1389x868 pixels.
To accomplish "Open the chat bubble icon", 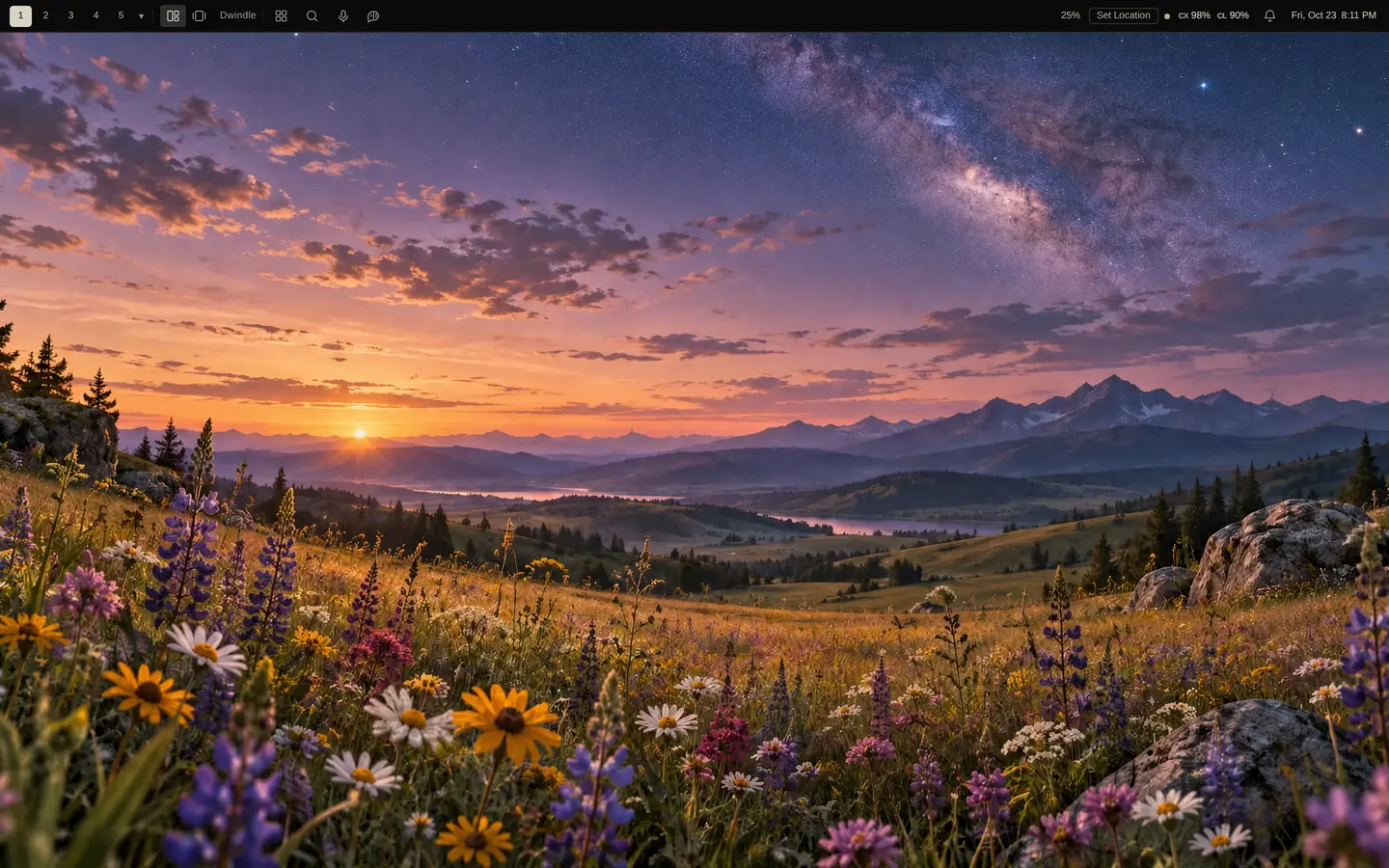I will [373, 15].
